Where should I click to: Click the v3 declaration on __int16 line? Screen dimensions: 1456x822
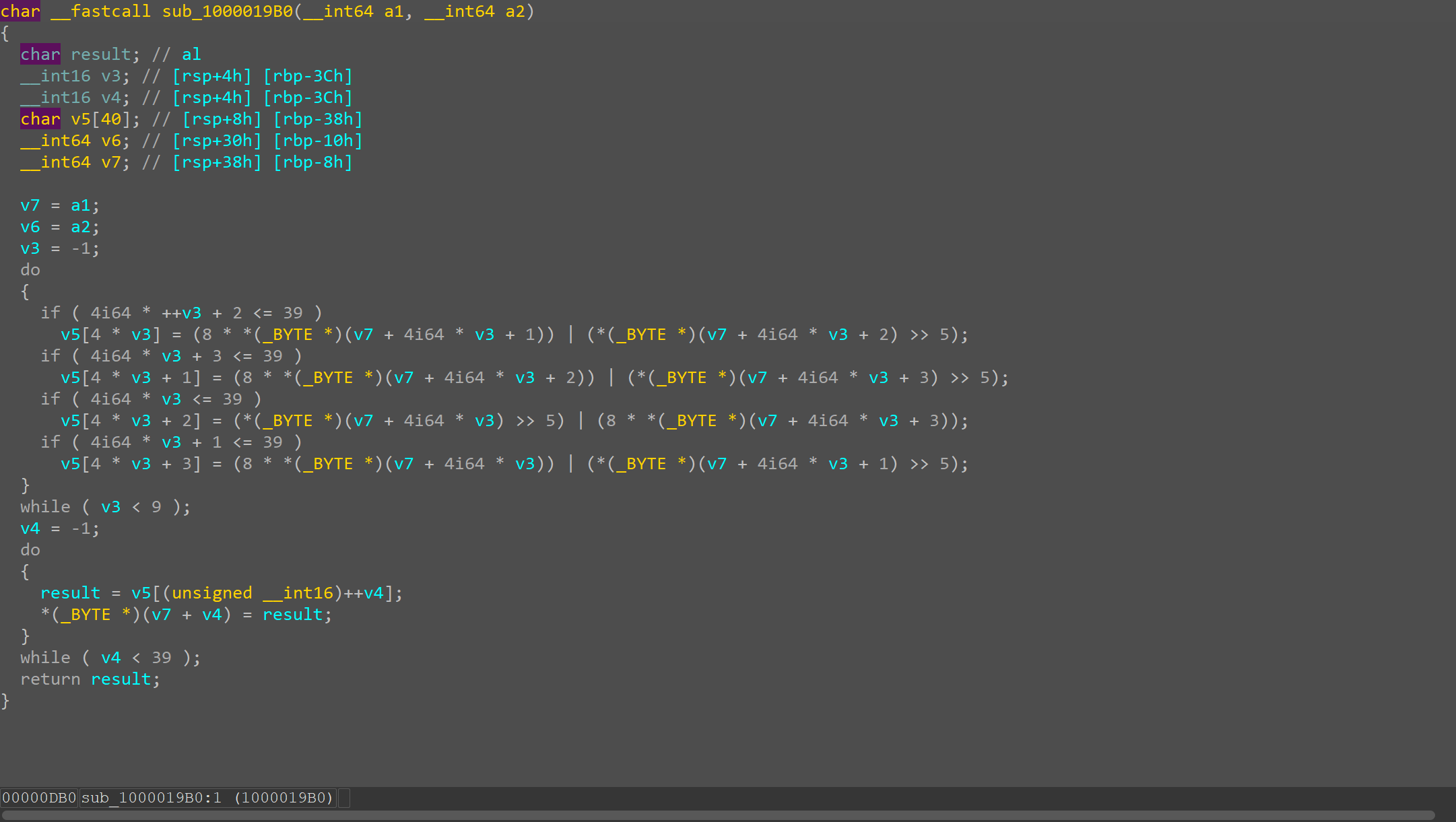pos(110,76)
